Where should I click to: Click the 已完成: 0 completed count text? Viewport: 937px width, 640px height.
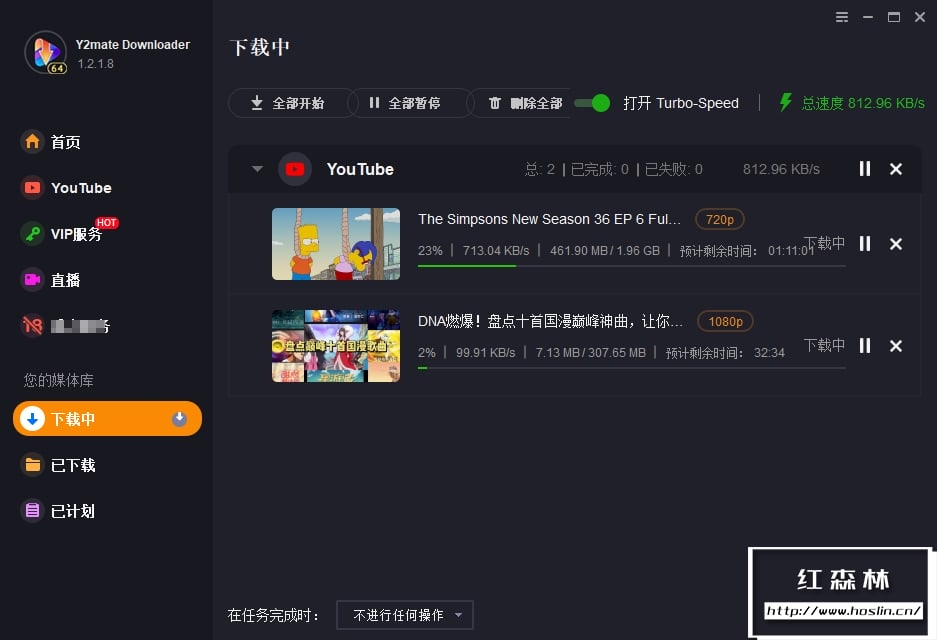599,169
